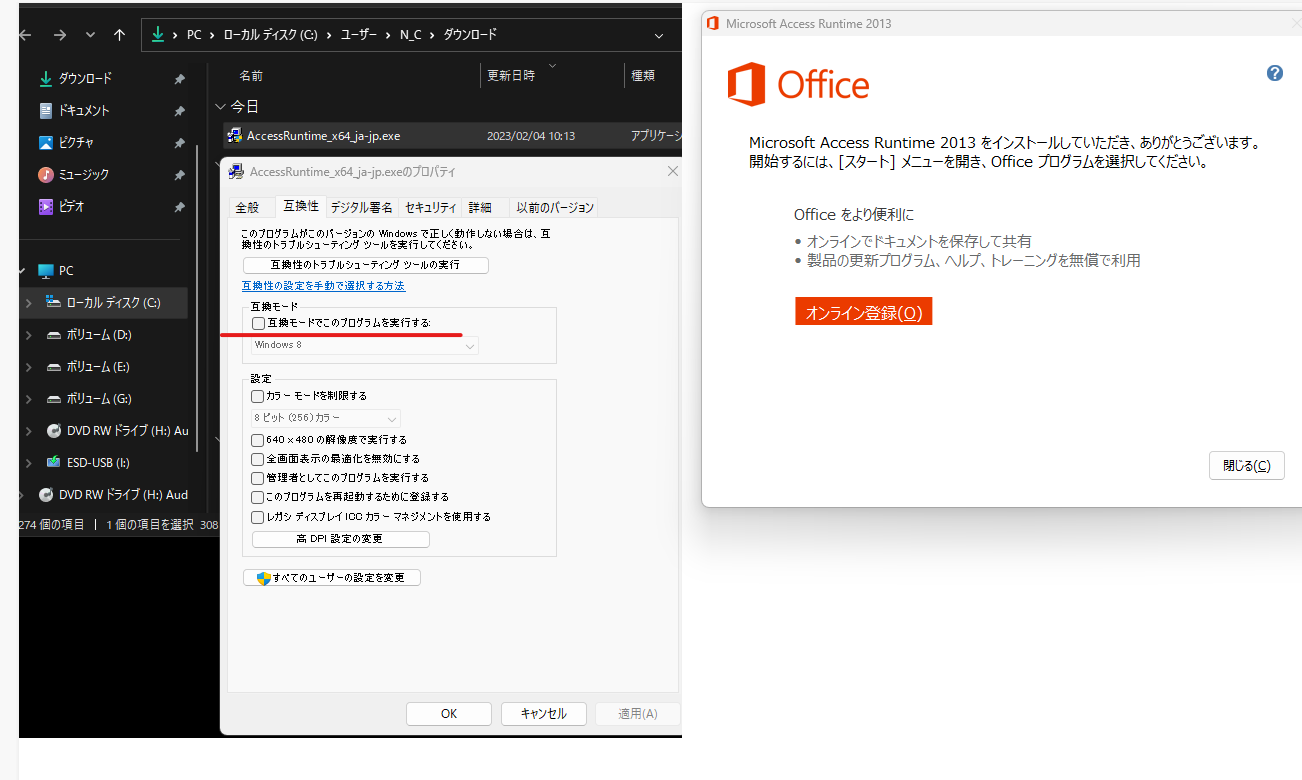Switch to the セキュリティ tab
The width and height of the screenshot is (1302, 780).
pos(431,208)
